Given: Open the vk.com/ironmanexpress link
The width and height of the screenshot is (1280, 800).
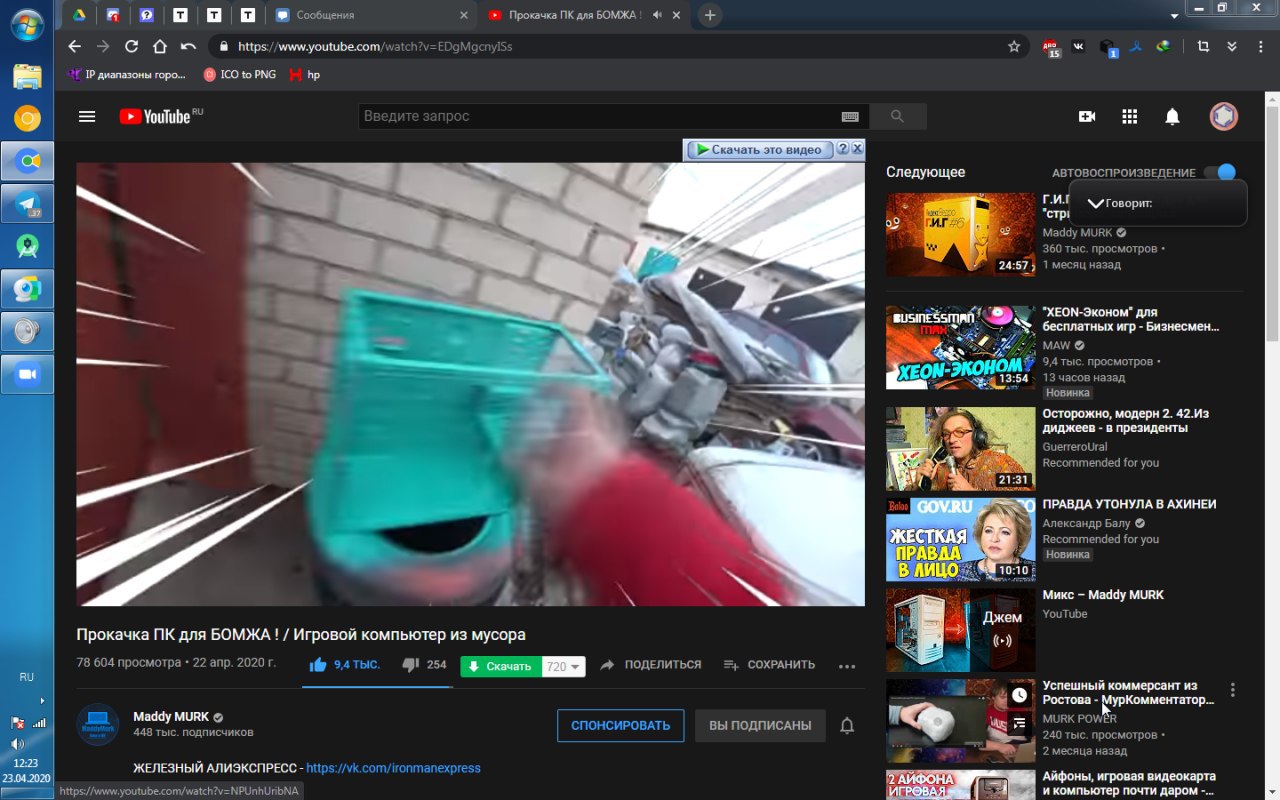Looking at the screenshot, I should [x=393, y=768].
